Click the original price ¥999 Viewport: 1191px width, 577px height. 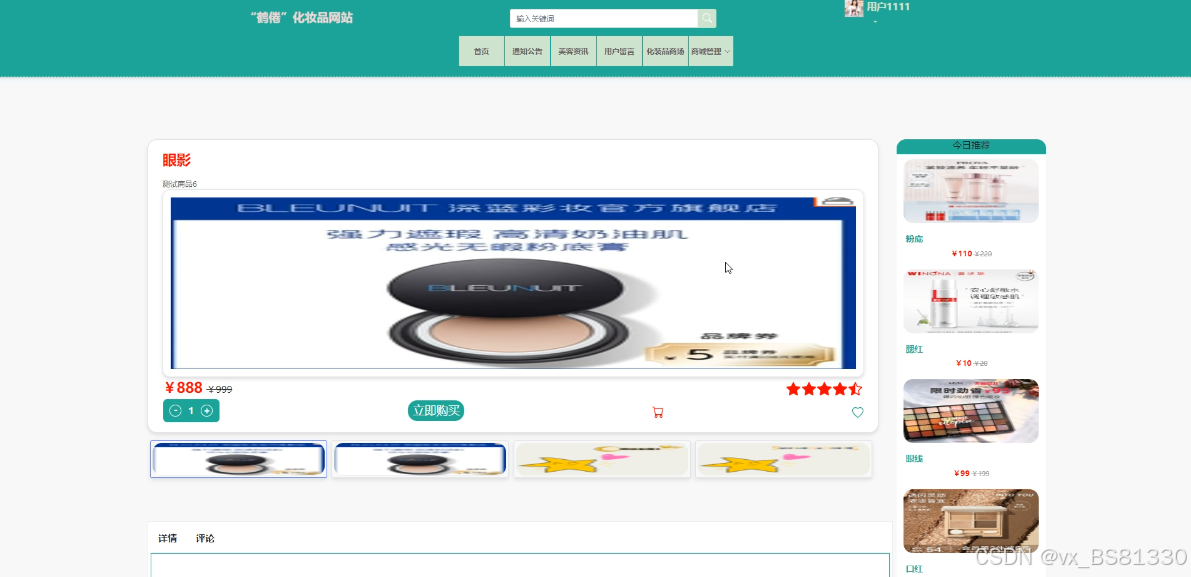click(220, 389)
